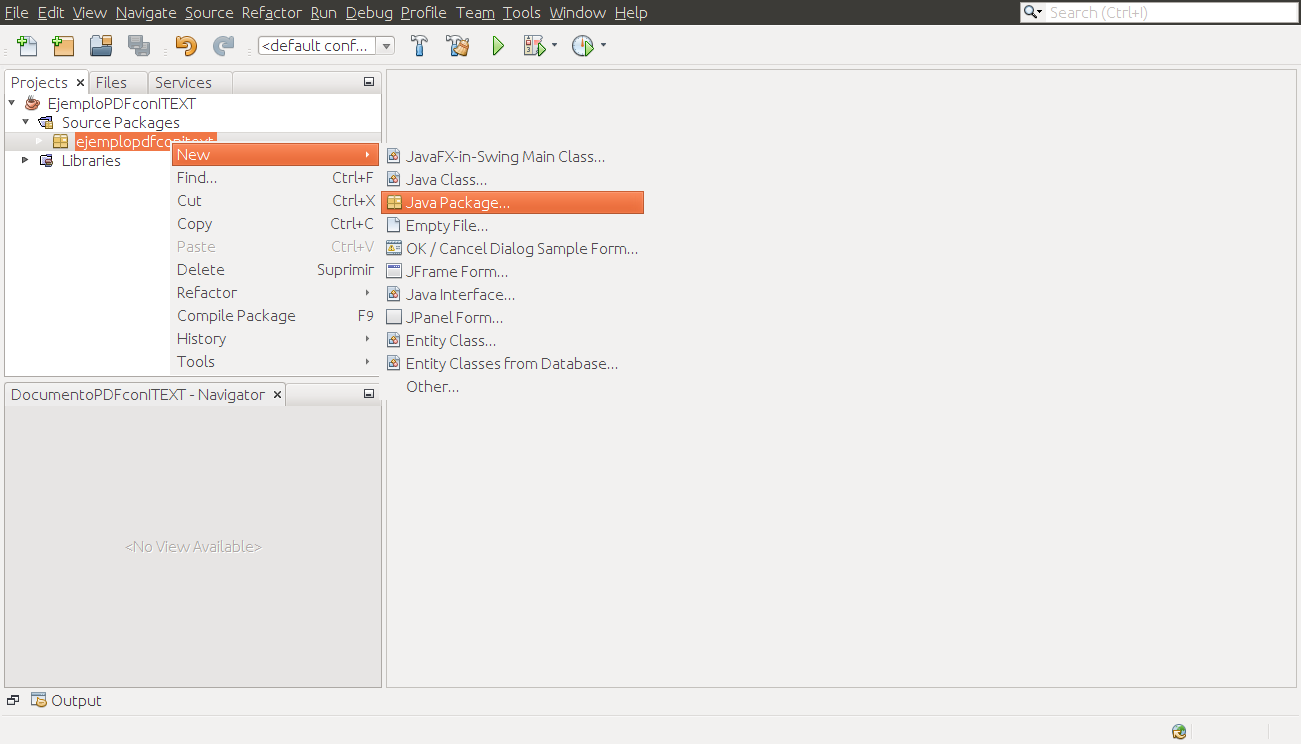The image size is (1301, 744).
Task: Expand the Libraries node in the Projects tree
Action: [24, 160]
